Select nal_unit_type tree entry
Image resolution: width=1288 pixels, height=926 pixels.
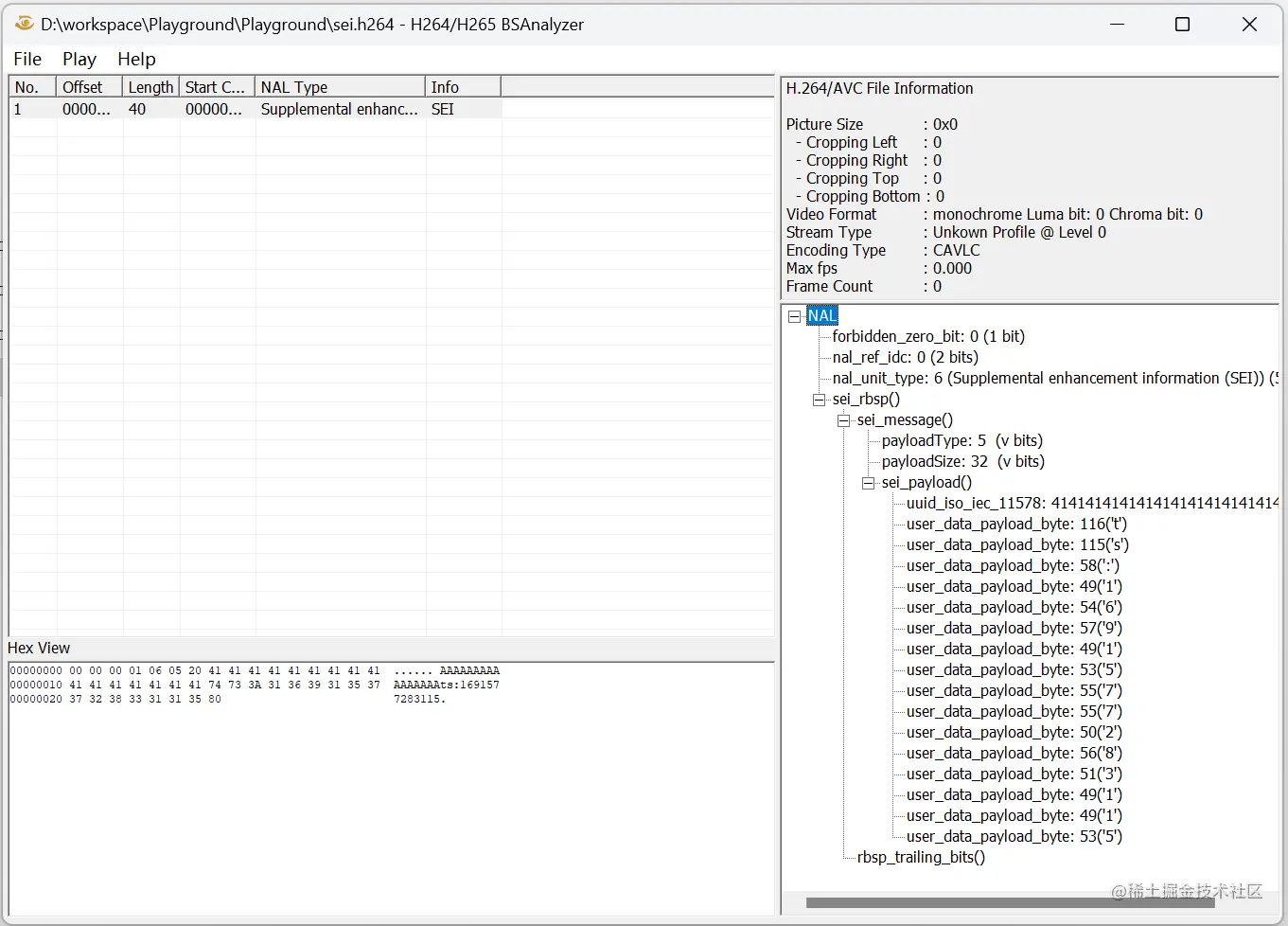pyautogui.click(x=1055, y=379)
